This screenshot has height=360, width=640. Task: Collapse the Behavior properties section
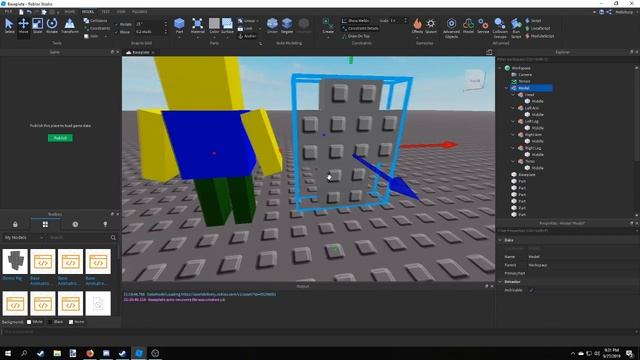tap(500, 282)
